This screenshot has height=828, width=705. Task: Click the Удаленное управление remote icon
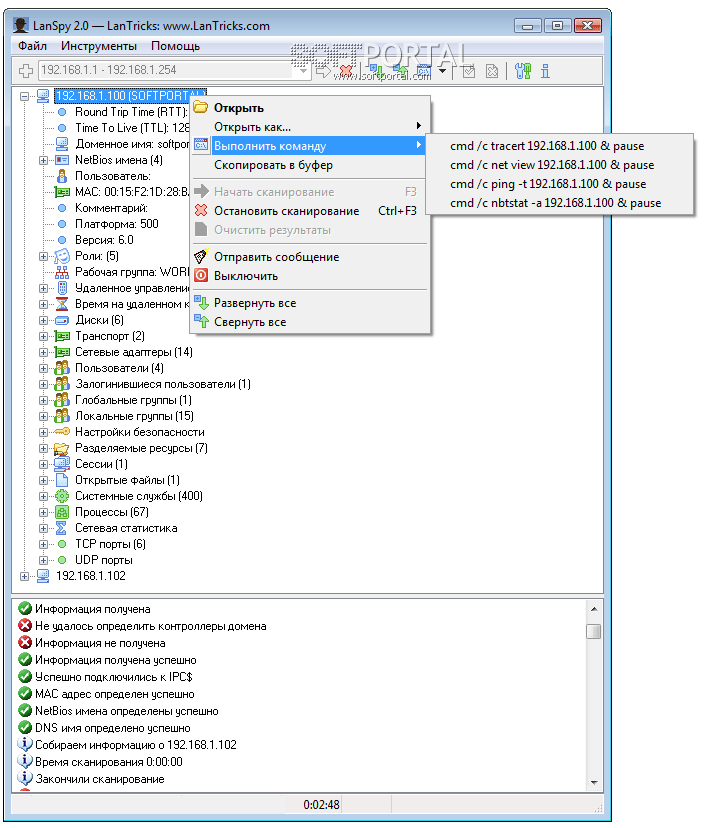click(62, 288)
